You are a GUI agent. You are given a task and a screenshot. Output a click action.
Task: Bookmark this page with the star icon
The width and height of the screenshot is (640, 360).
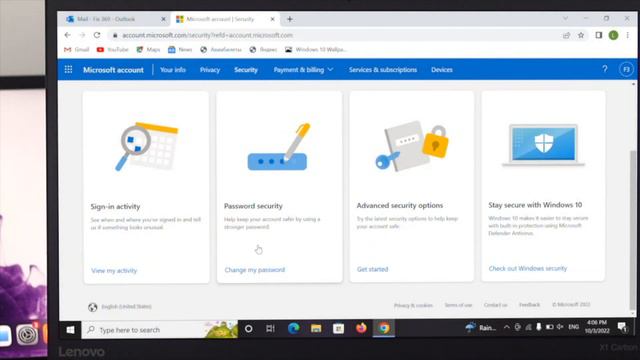(x=581, y=36)
